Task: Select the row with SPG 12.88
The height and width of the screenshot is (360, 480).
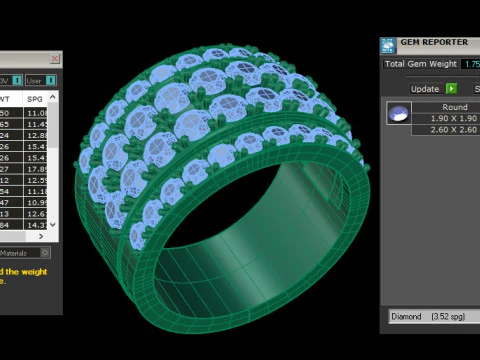Action: pyautogui.click(x=23, y=135)
